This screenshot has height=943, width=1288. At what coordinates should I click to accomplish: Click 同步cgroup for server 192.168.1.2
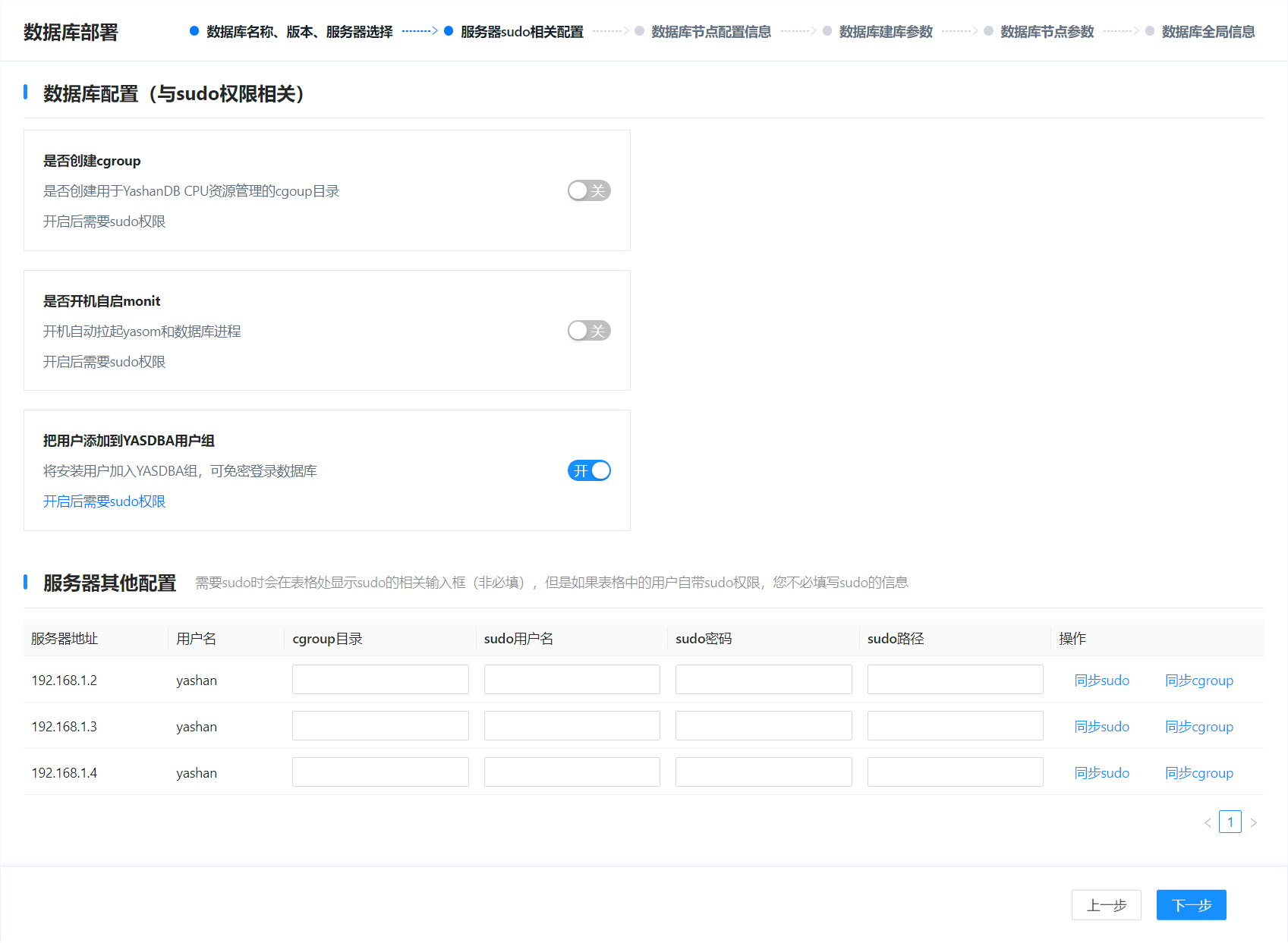point(1198,681)
